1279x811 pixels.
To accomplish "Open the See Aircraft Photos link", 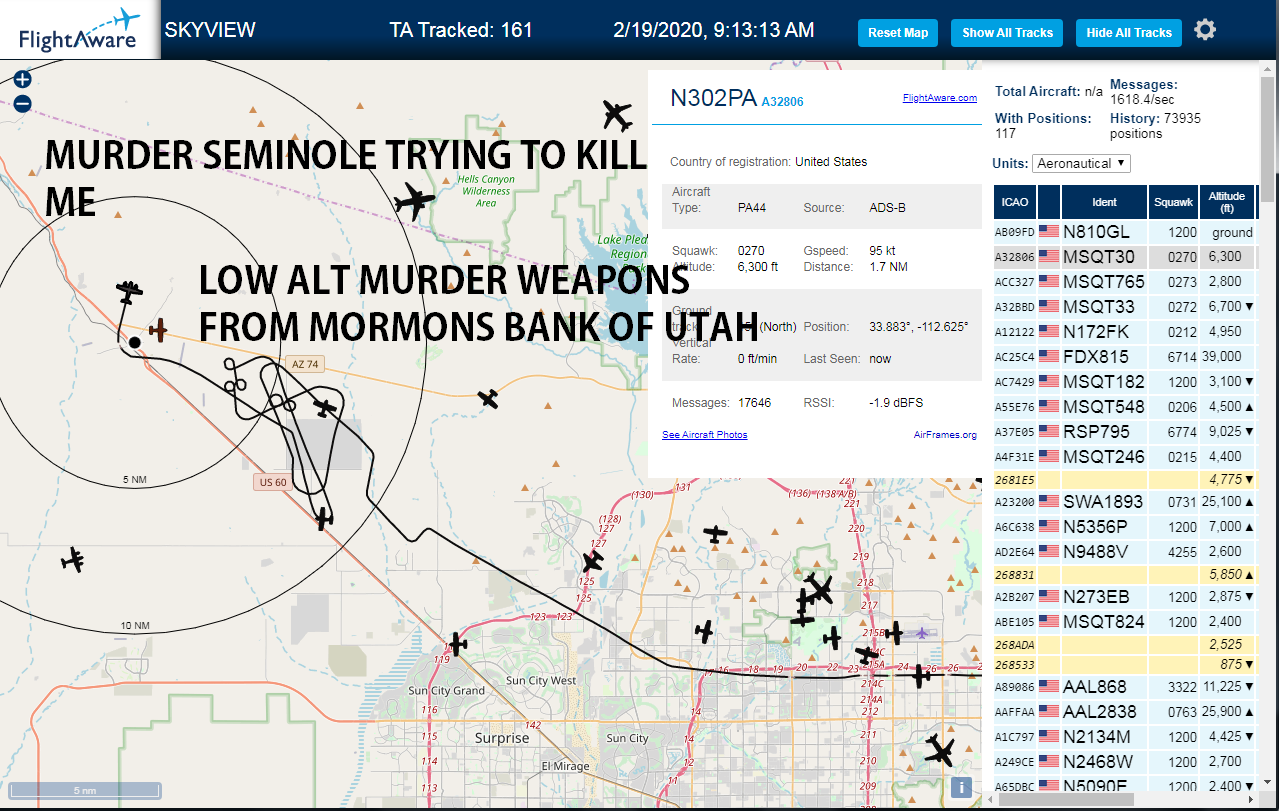I will click(704, 435).
